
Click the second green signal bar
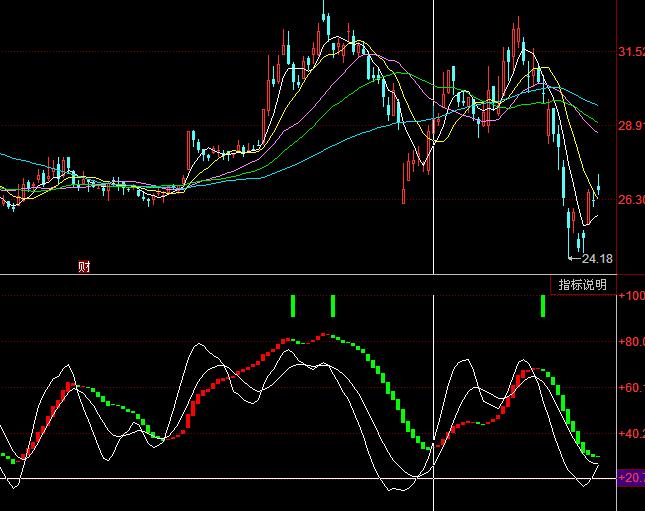pyautogui.click(x=333, y=306)
